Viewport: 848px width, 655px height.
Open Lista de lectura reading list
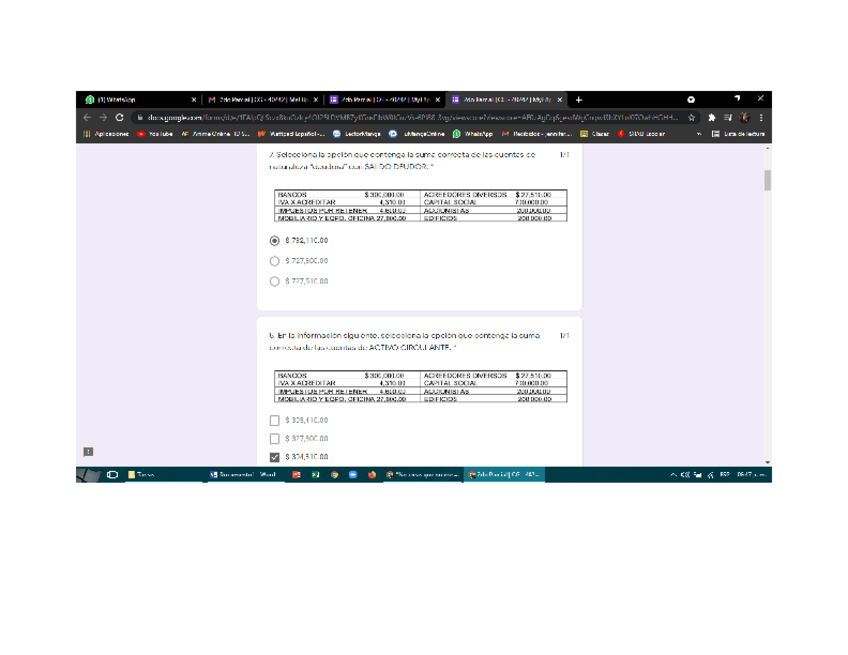click(738, 134)
